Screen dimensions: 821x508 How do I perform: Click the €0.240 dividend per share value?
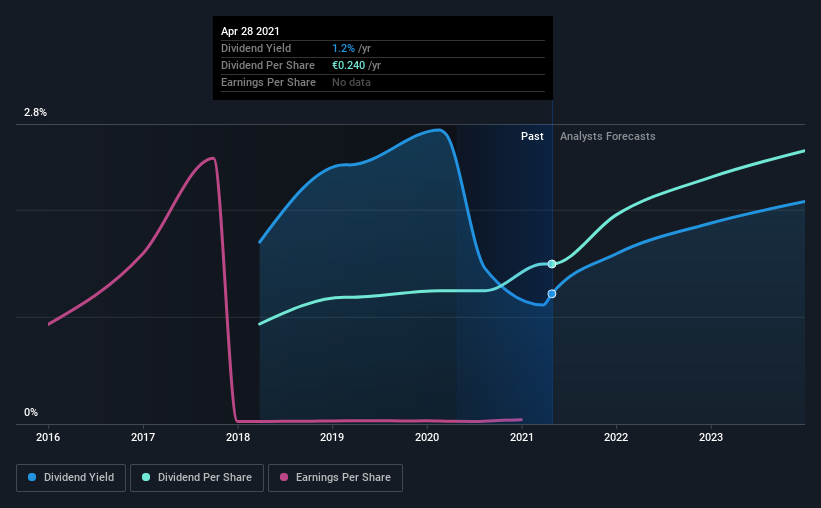[x=348, y=65]
